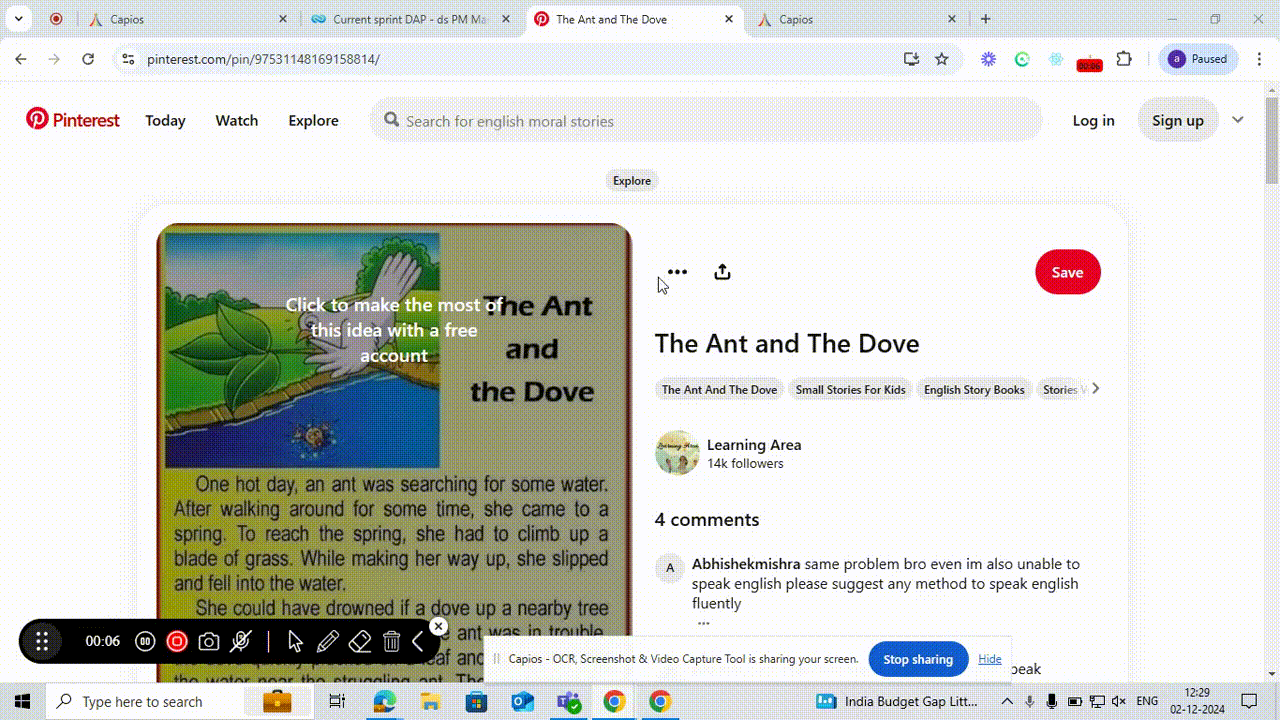Toggle the muted microphone in the recorder bar
Viewport: 1280px width, 720px height.
240,641
